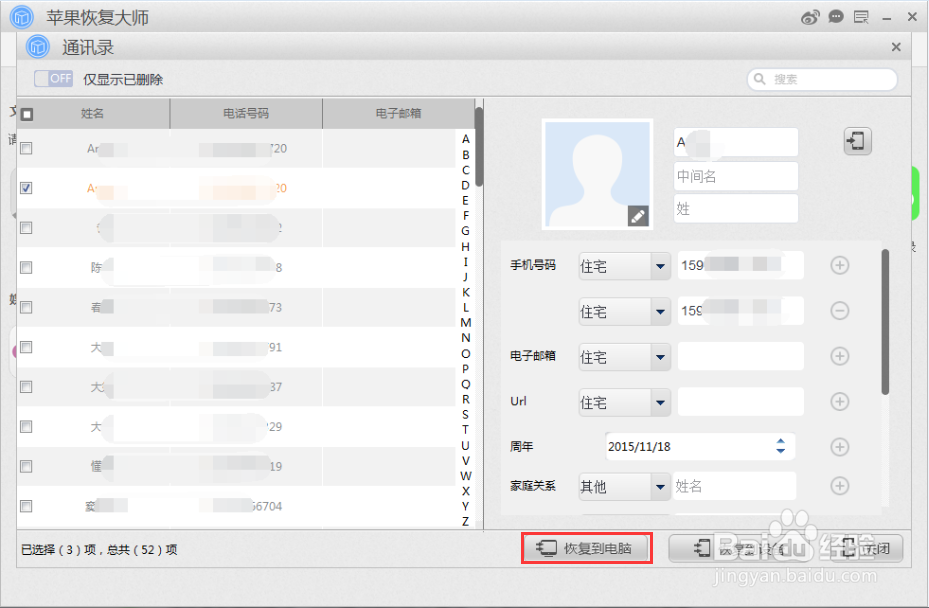Focus the 搜索 search field

[822, 79]
